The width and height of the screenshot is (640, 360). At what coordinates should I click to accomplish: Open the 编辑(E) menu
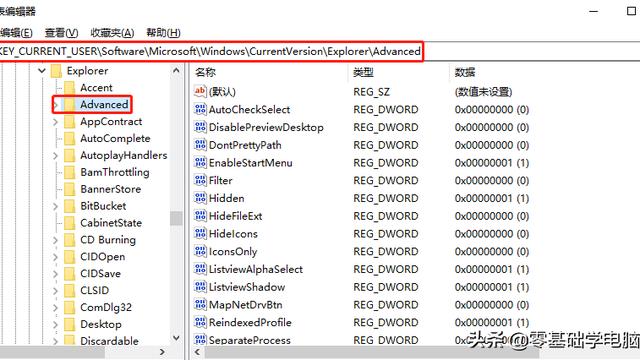point(16,33)
